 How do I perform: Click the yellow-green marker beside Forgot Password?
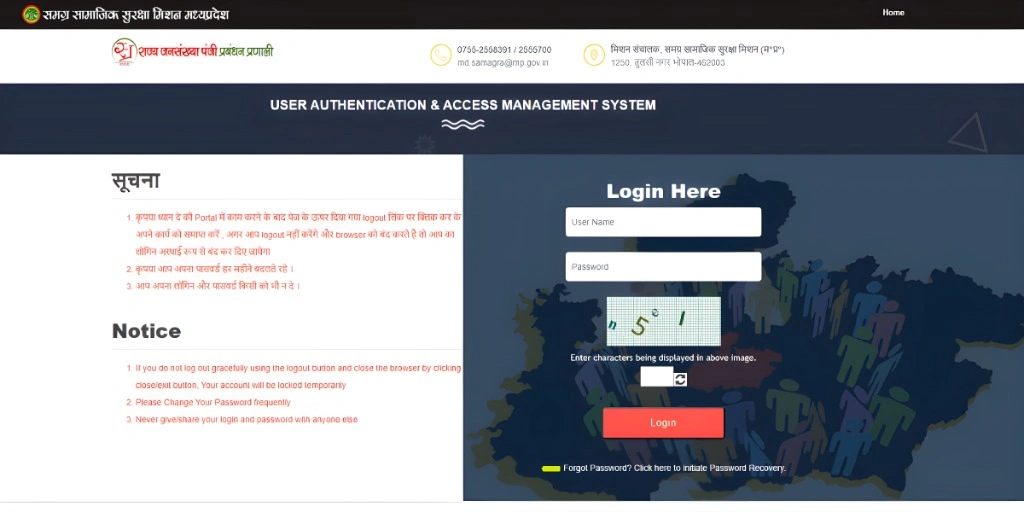tap(551, 468)
